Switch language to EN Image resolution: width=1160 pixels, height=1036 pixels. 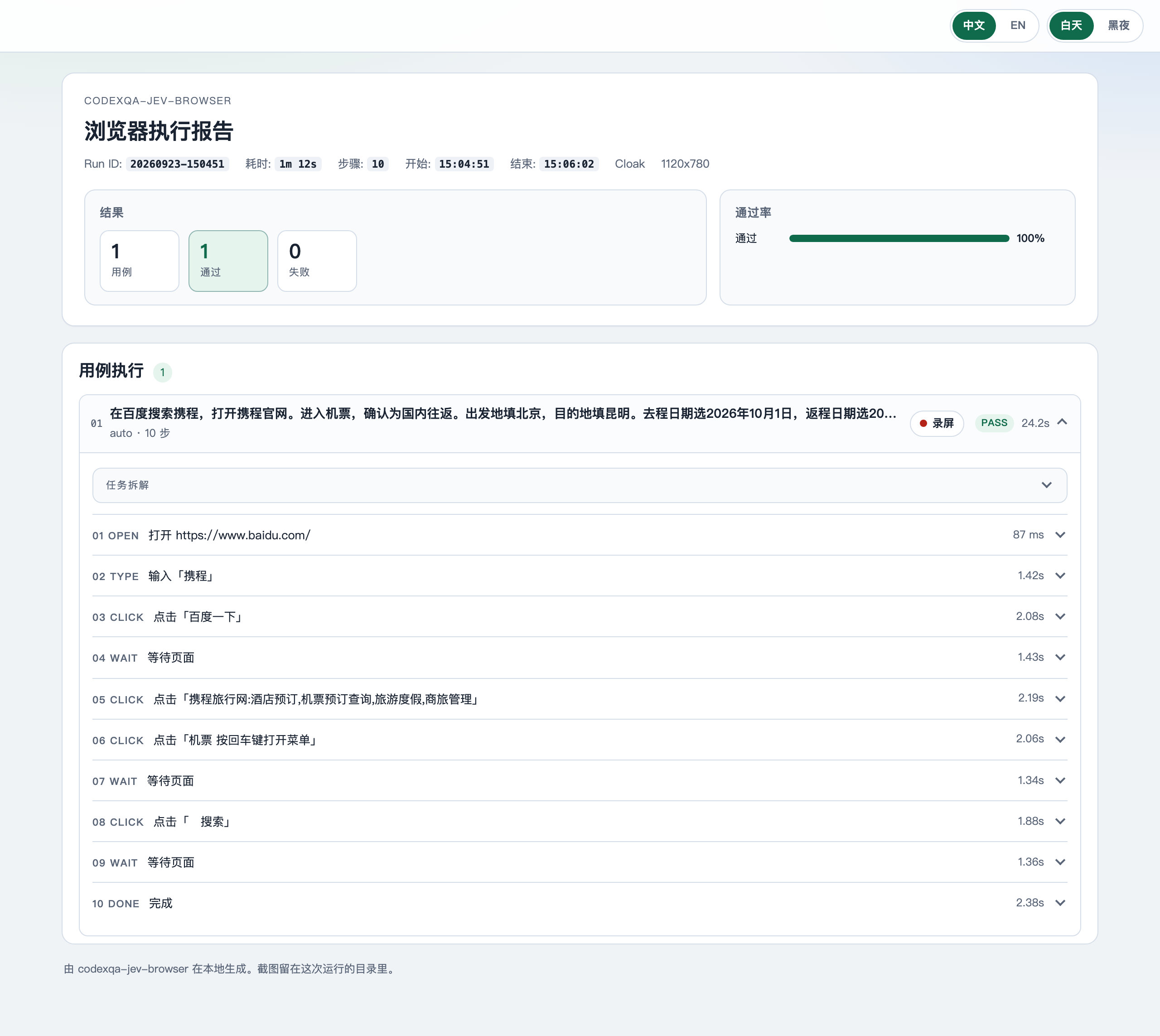[x=1018, y=26]
